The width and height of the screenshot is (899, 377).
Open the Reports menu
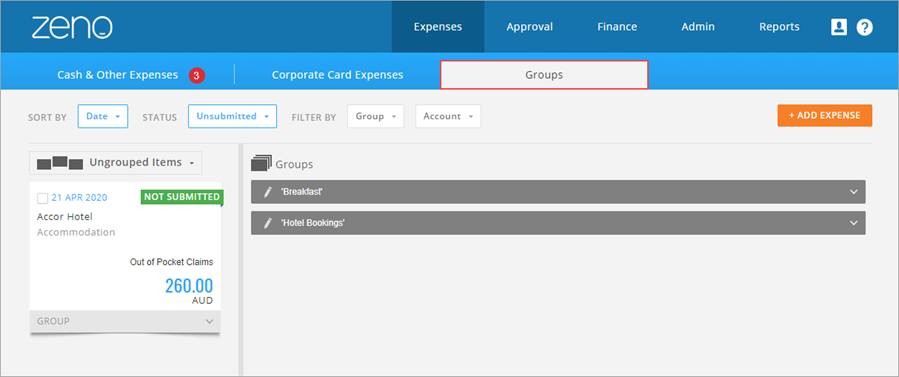(x=779, y=27)
